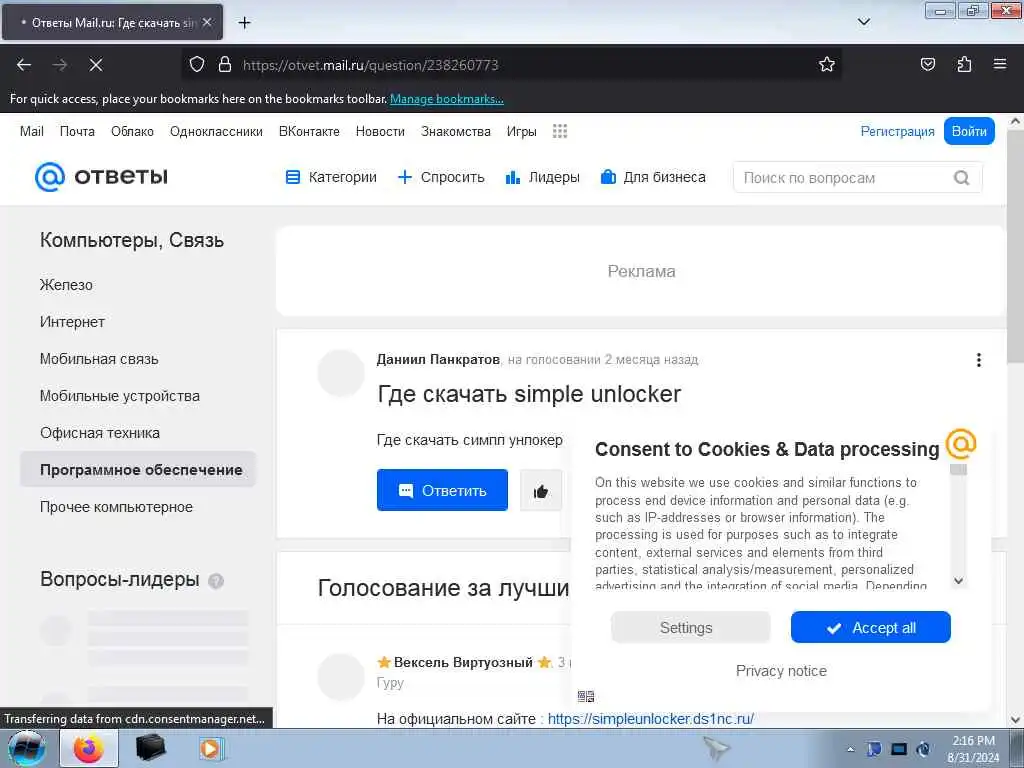
Task: Click the browser address bar URL
Action: click(370, 65)
